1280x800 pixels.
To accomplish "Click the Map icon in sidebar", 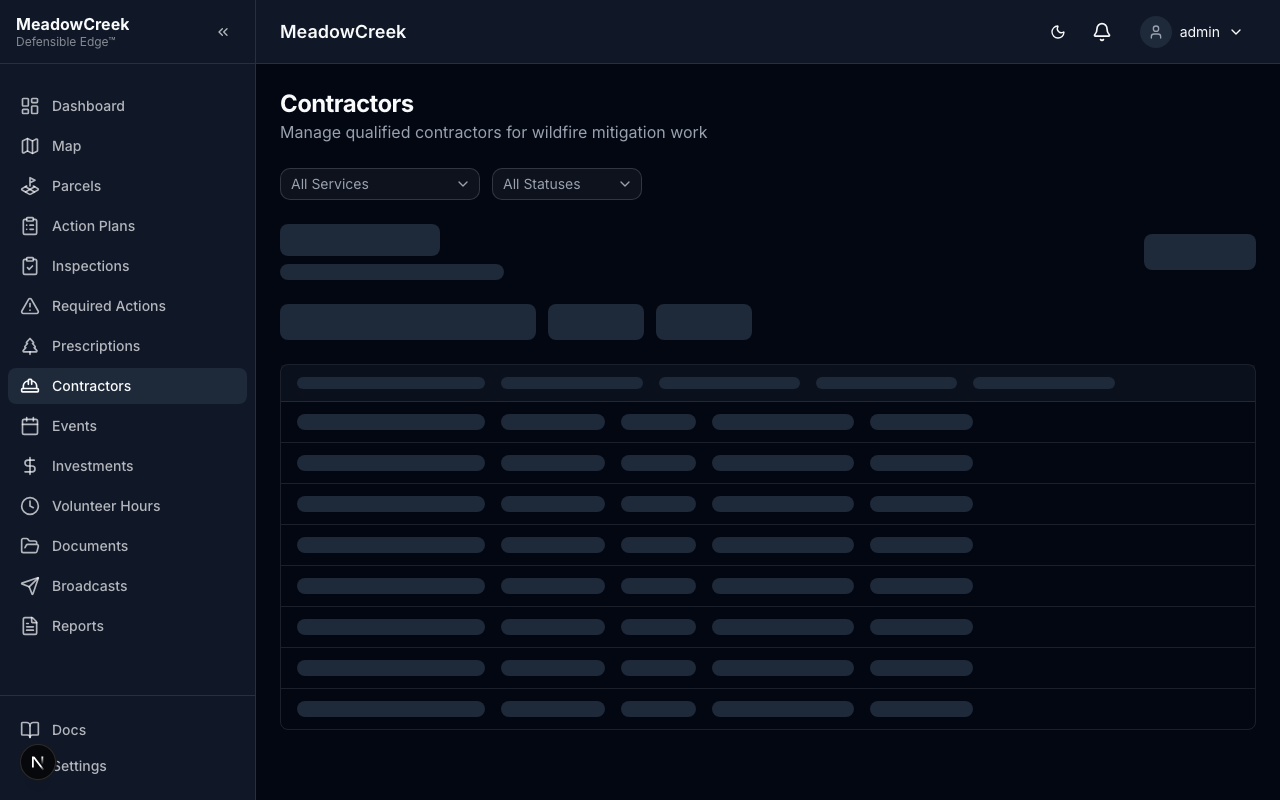I will [x=30, y=146].
